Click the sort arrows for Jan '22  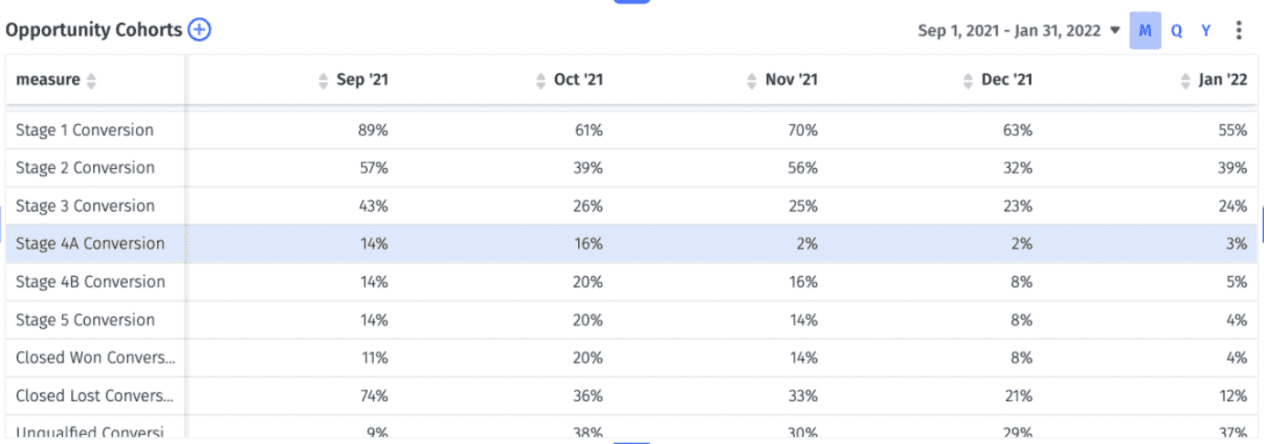pyautogui.click(x=1186, y=80)
